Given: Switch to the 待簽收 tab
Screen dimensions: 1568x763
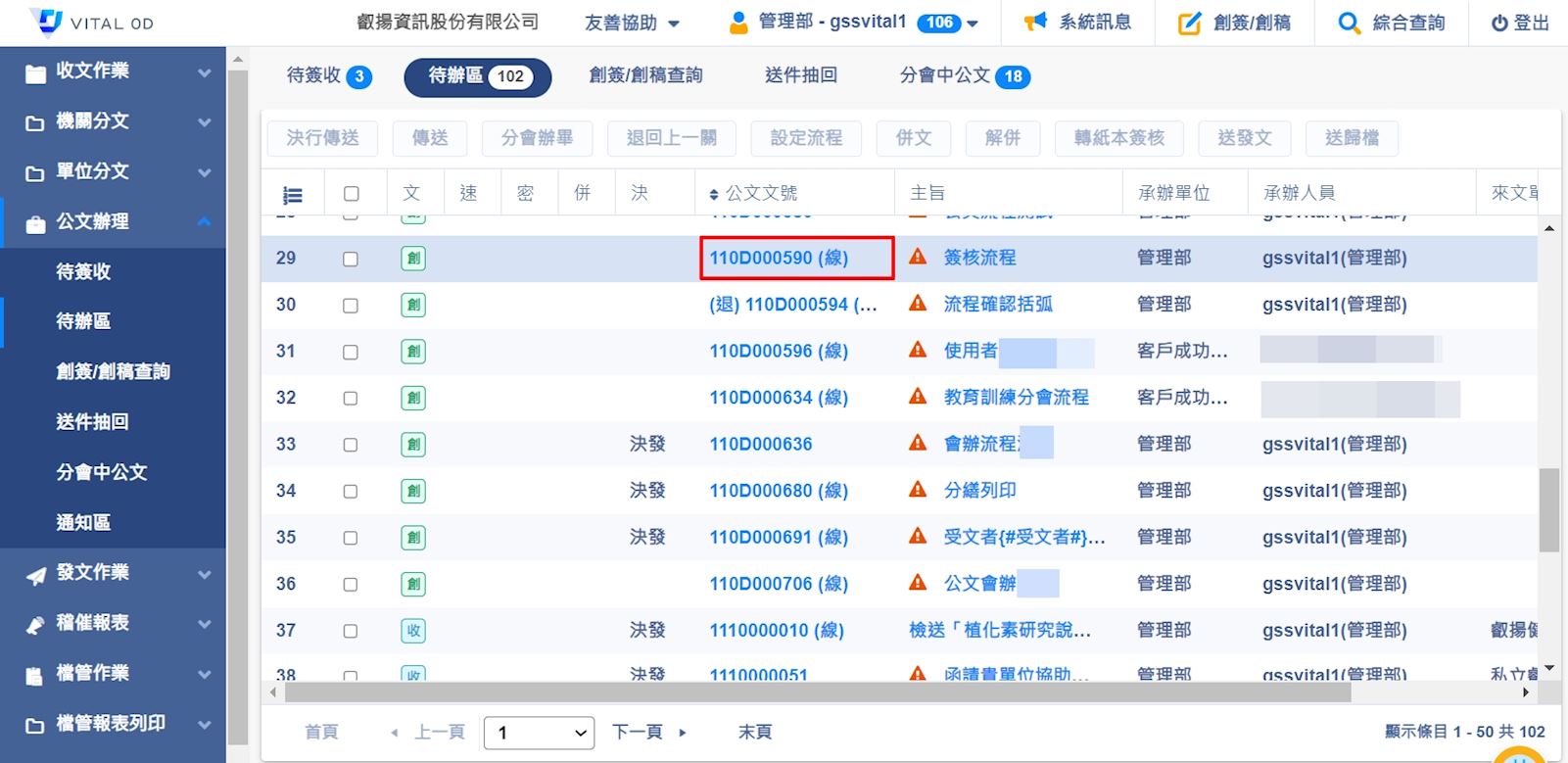Looking at the screenshot, I should tap(329, 76).
